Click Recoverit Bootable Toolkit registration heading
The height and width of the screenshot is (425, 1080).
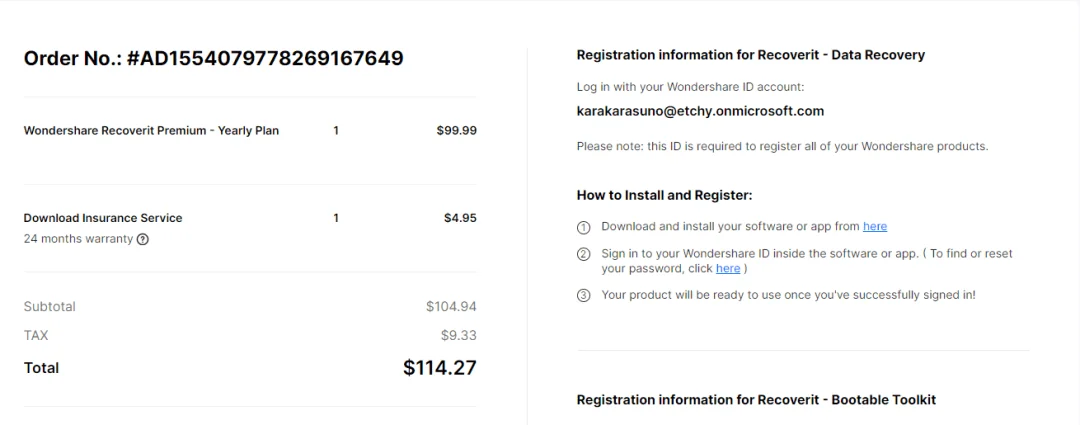[756, 400]
